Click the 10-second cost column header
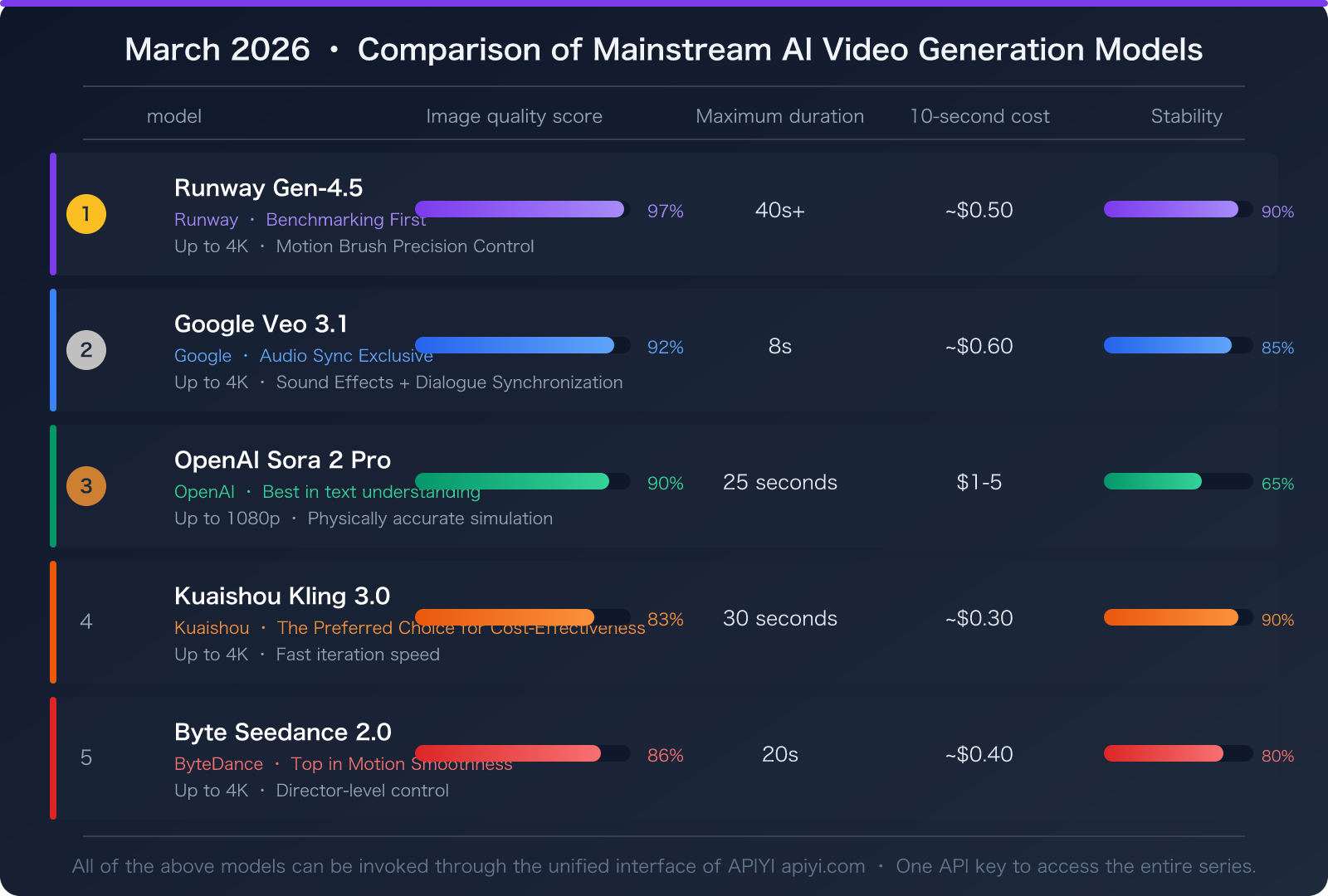Screen dimensions: 1328x896 tap(979, 116)
